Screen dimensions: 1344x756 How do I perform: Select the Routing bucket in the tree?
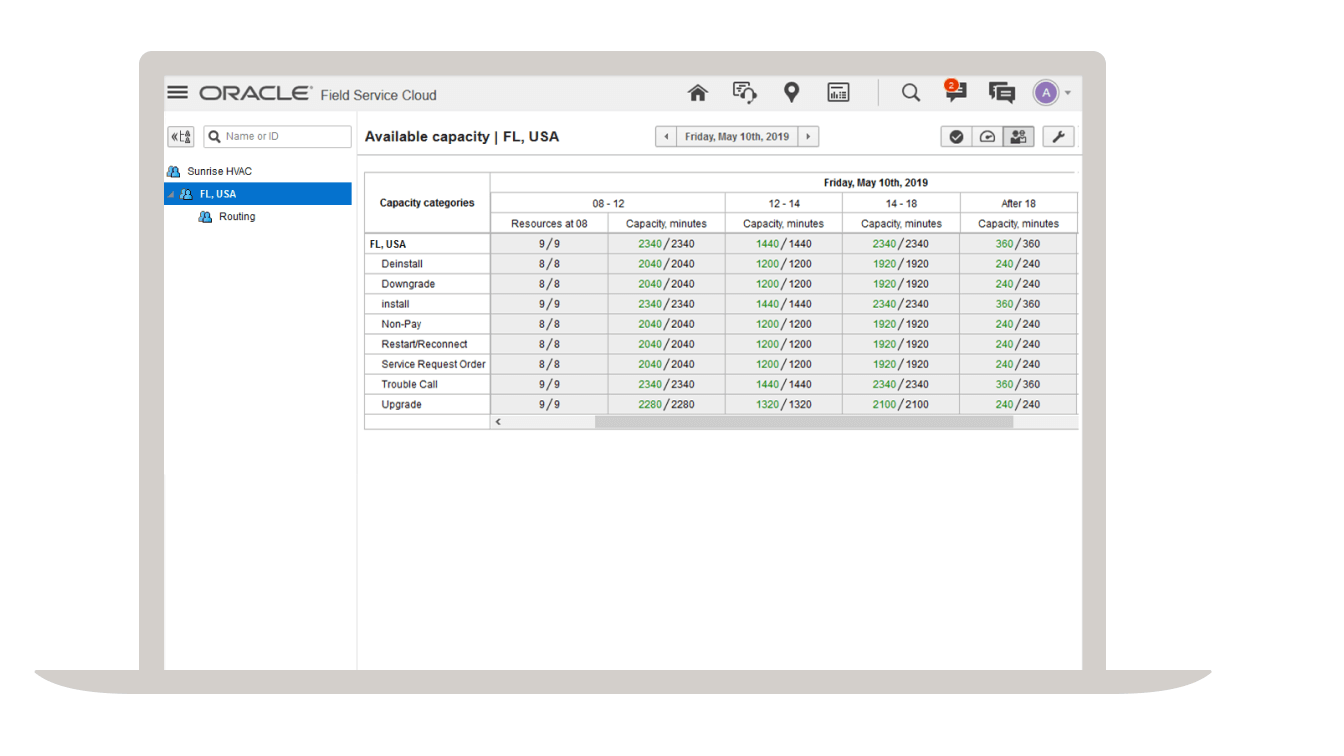[x=237, y=216]
